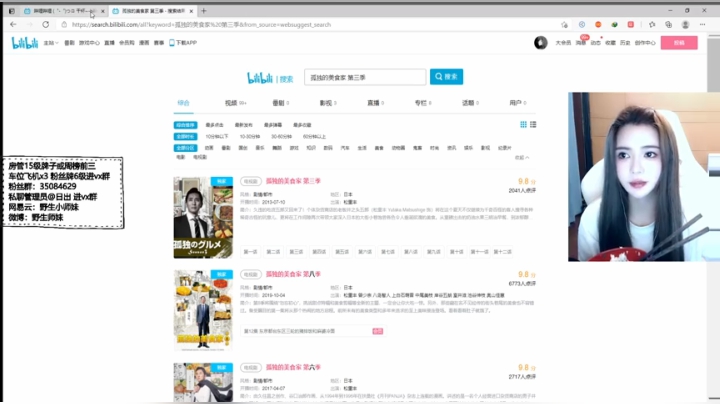Add page to favorites with star-plus icon
The image size is (720, 404).
coord(564,25)
